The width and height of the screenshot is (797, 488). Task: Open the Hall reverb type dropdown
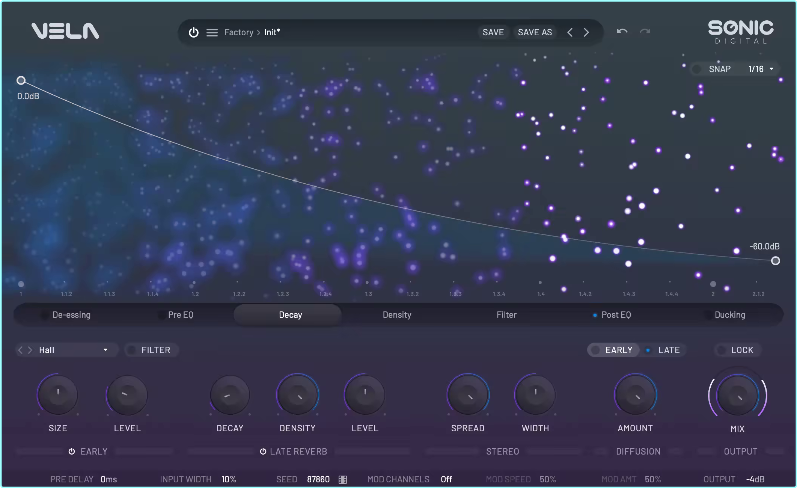(x=74, y=350)
